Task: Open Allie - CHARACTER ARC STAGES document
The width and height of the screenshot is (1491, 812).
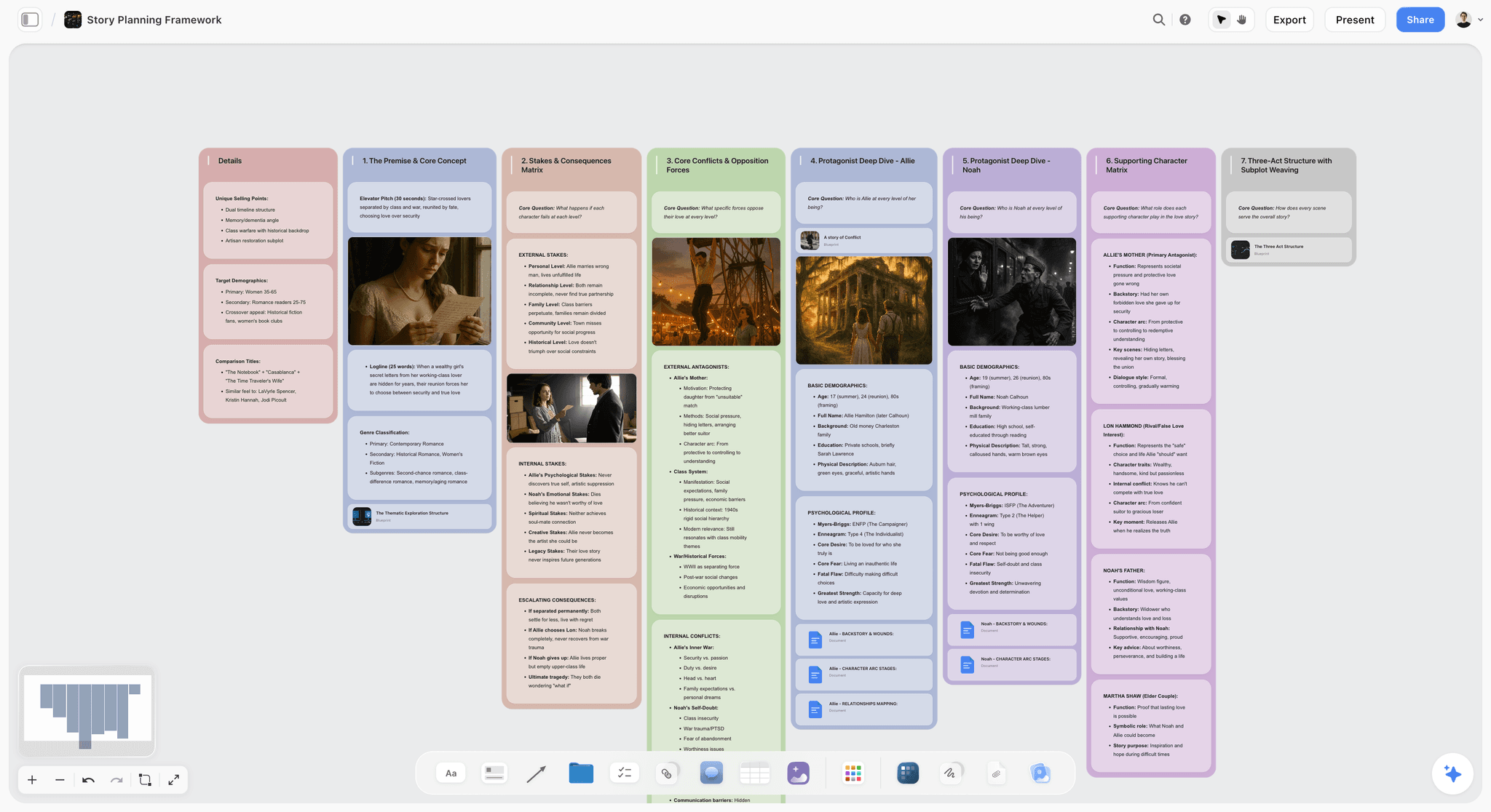Action: point(863,674)
